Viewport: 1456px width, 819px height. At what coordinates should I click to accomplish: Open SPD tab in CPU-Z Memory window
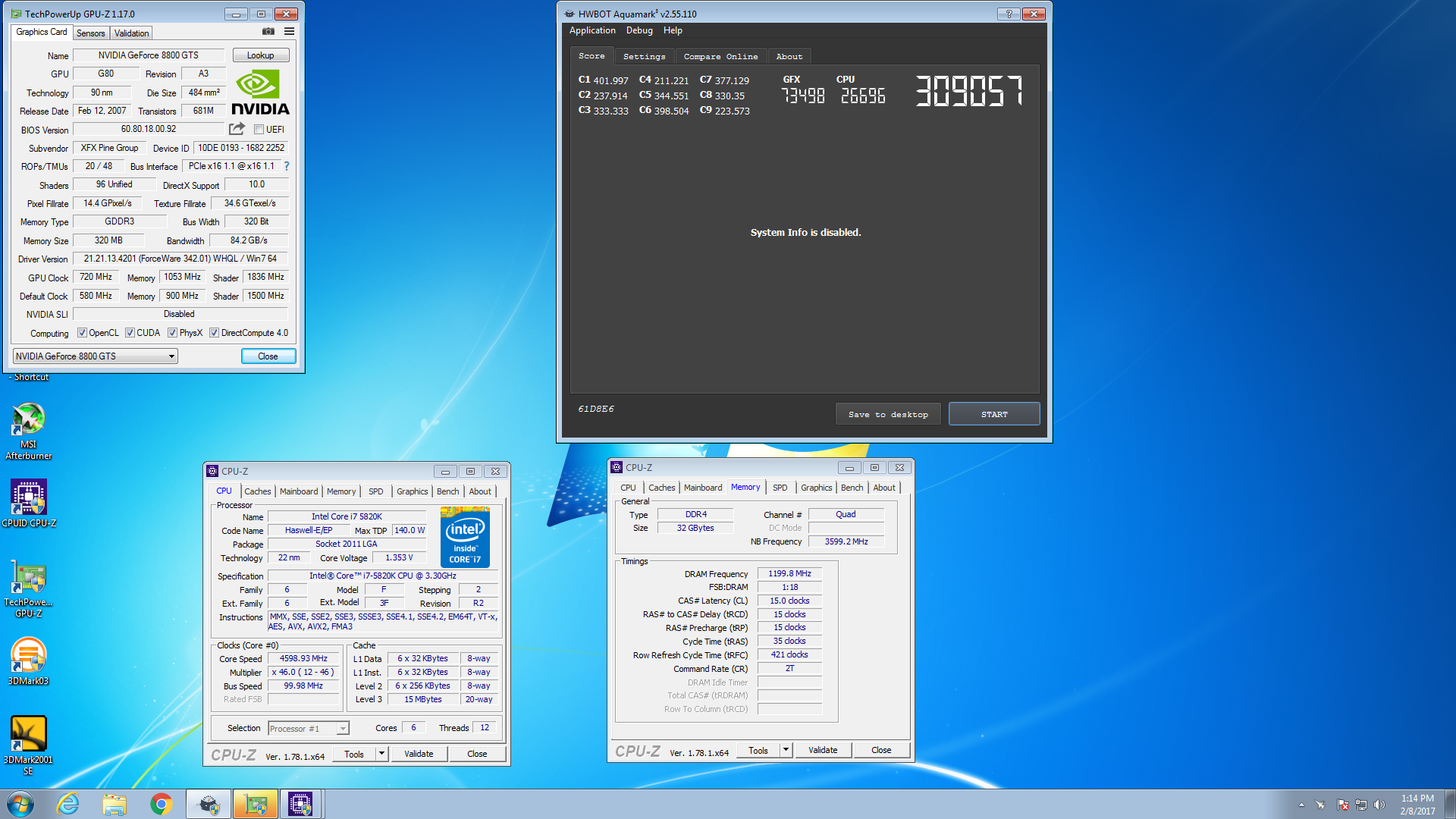click(780, 488)
